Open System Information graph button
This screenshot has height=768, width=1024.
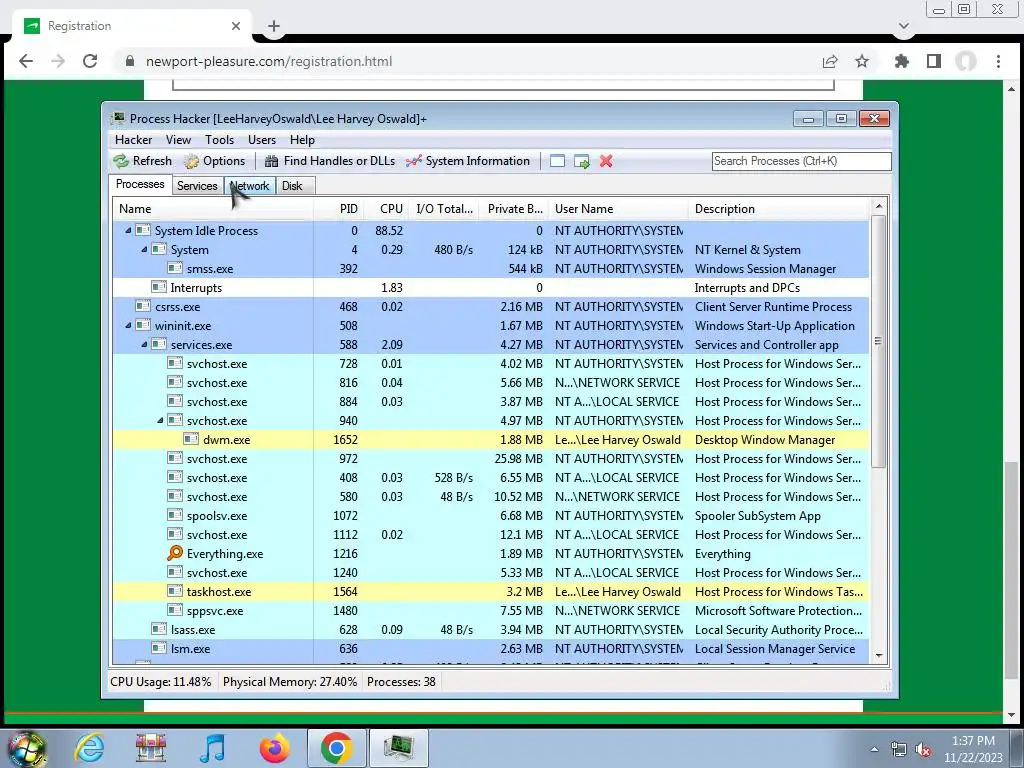(x=468, y=161)
